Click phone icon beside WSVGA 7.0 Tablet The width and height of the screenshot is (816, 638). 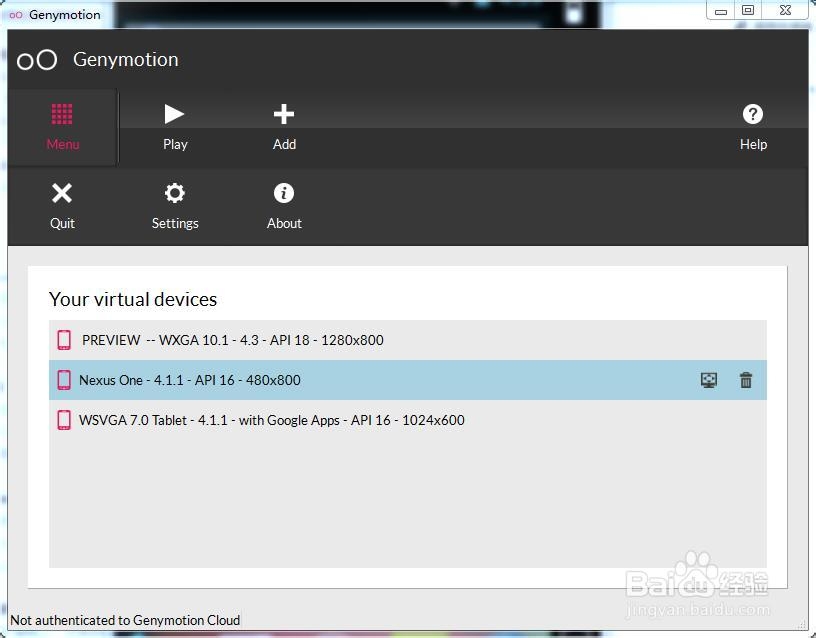pos(64,420)
